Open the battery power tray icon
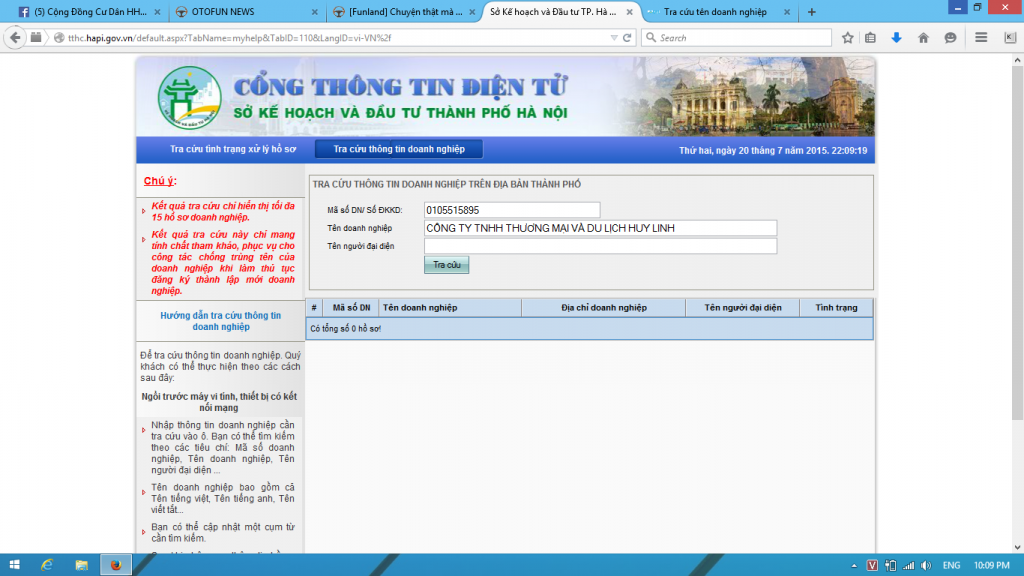 890,566
